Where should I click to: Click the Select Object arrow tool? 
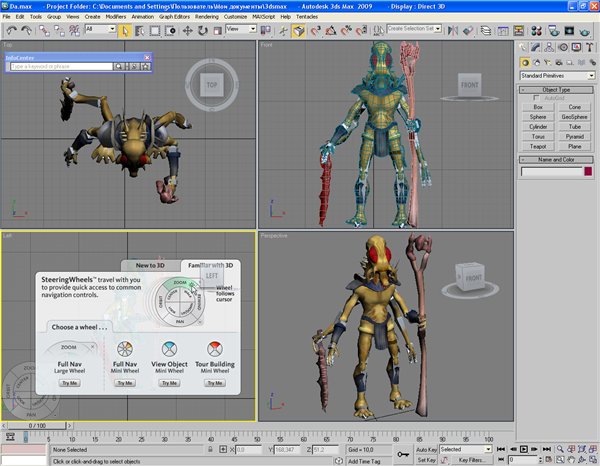124,30
